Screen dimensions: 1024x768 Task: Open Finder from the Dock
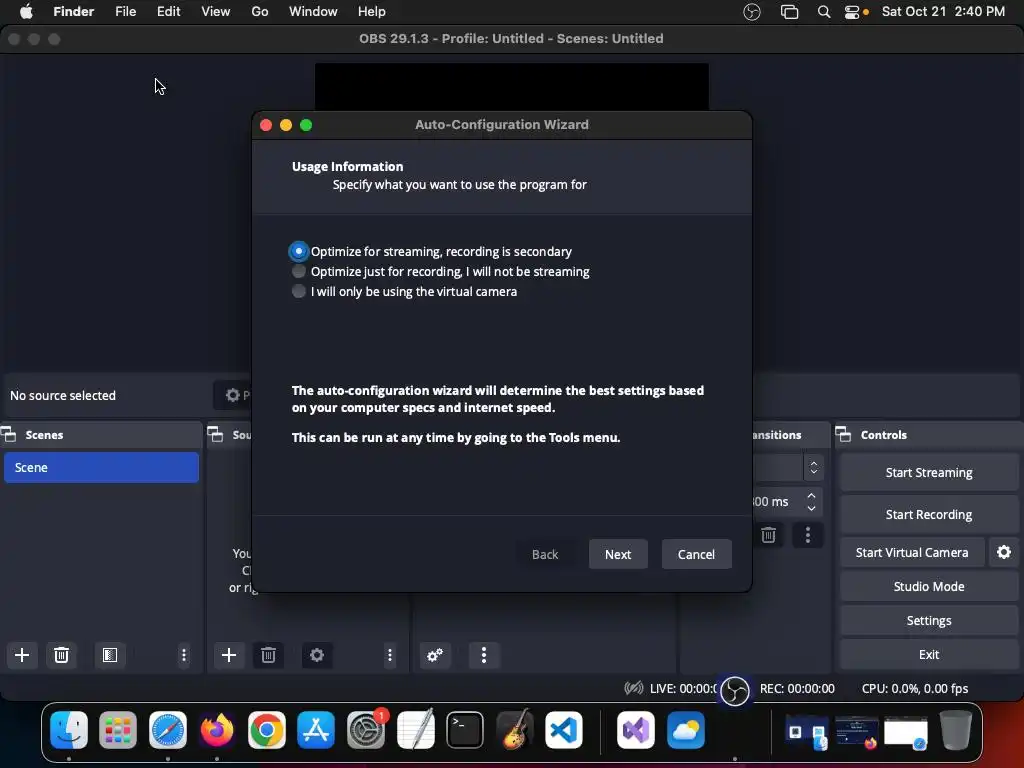click(69, 729)
